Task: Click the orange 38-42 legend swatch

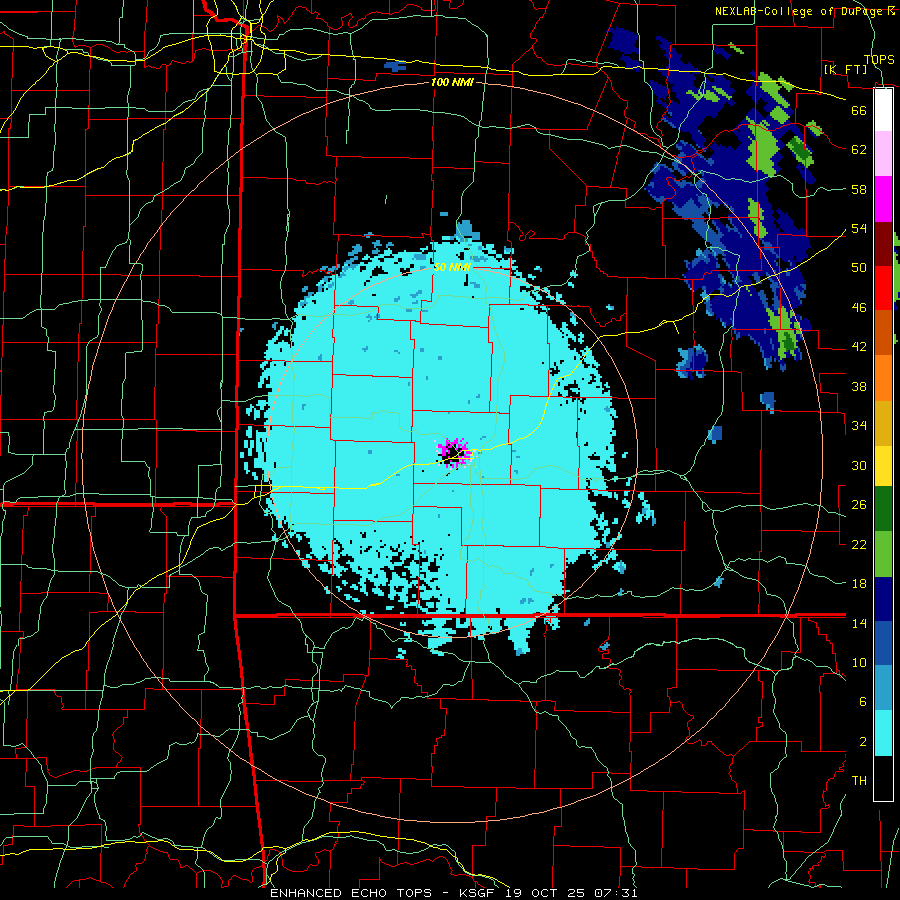Action: [883, 377]
